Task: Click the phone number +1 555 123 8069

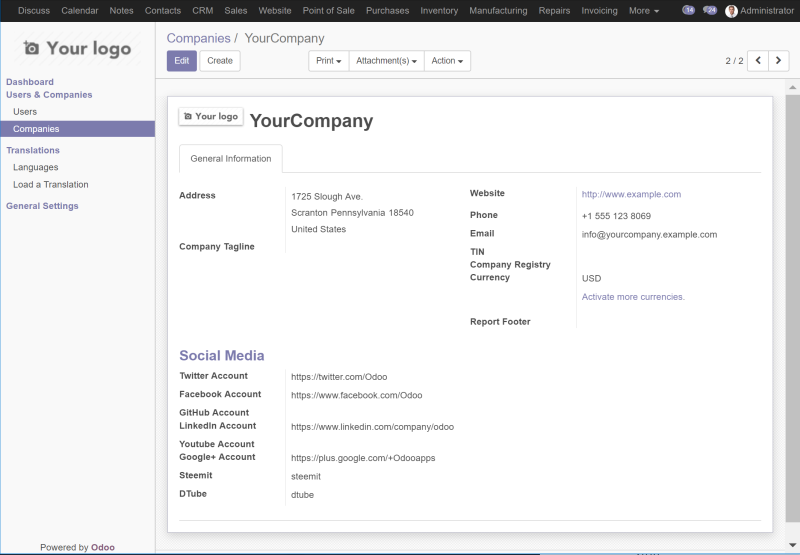Action: click(x=616, y=216)
